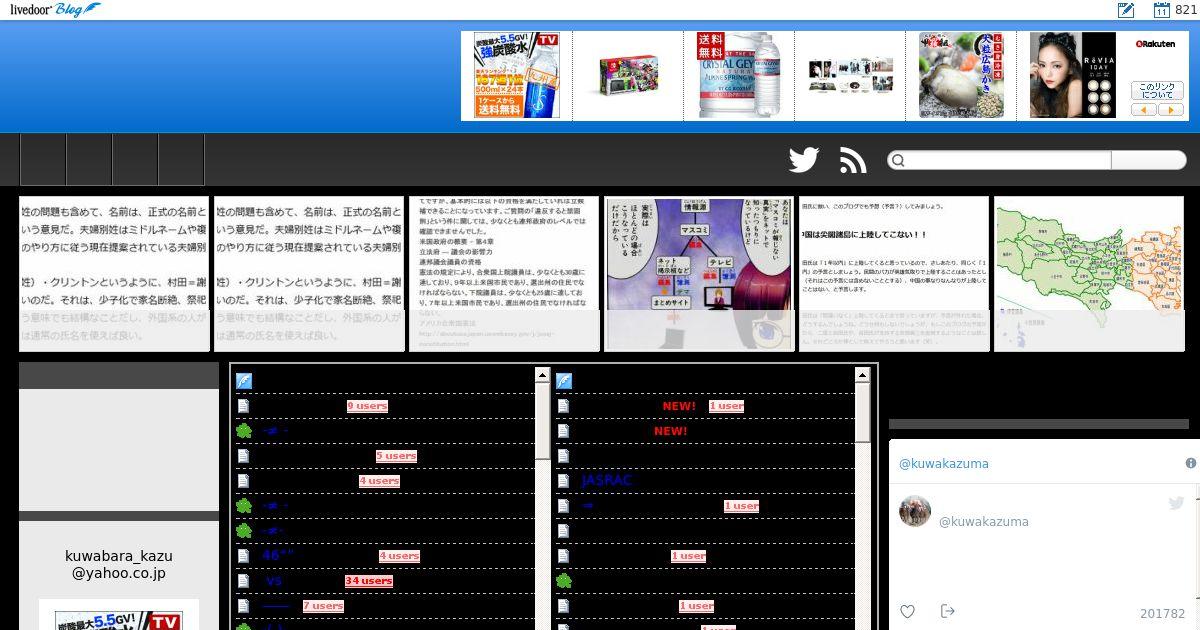Open the US constitution text thumbnail
Screen dimensions: 1200x630
[x=504, y=274]
